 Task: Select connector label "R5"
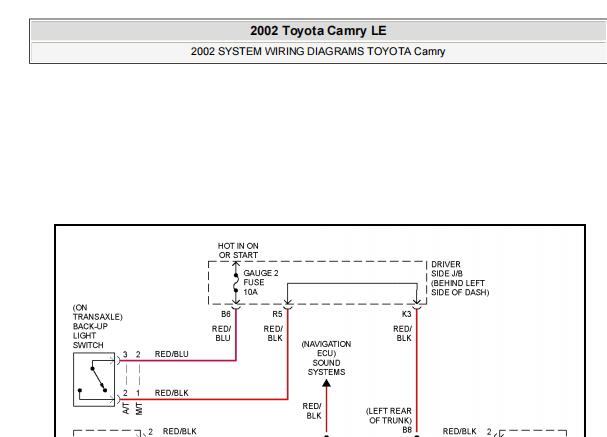pos(277,314)
